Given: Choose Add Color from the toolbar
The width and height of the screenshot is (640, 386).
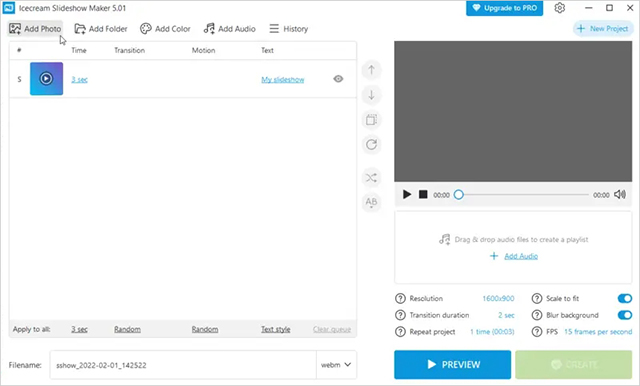Looking at the screenshot, I should click(x=165, y=29).
